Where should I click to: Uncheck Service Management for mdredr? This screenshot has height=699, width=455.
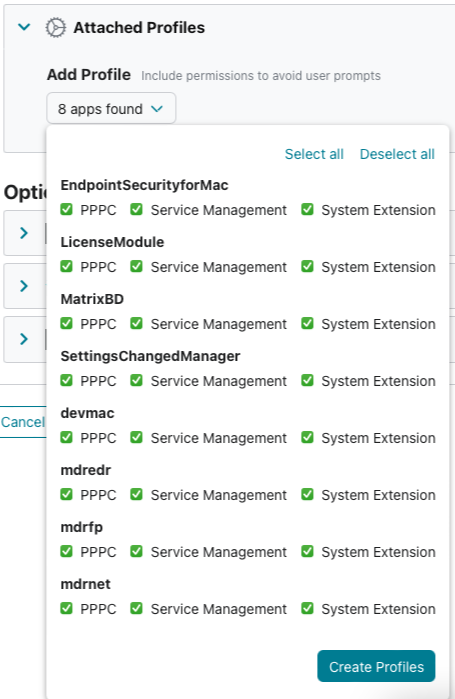136,494
